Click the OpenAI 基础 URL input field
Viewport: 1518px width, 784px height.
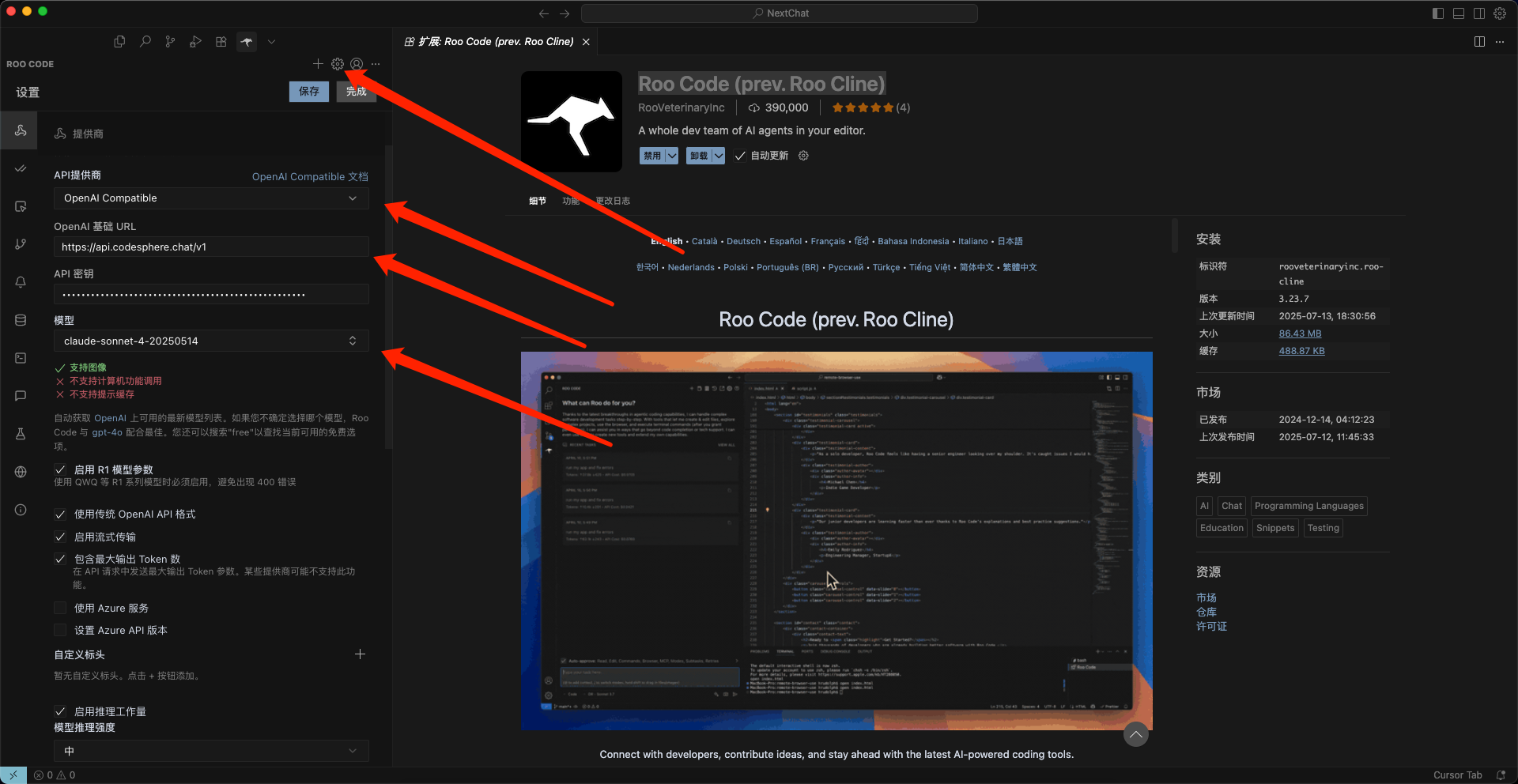click(210, 247)
